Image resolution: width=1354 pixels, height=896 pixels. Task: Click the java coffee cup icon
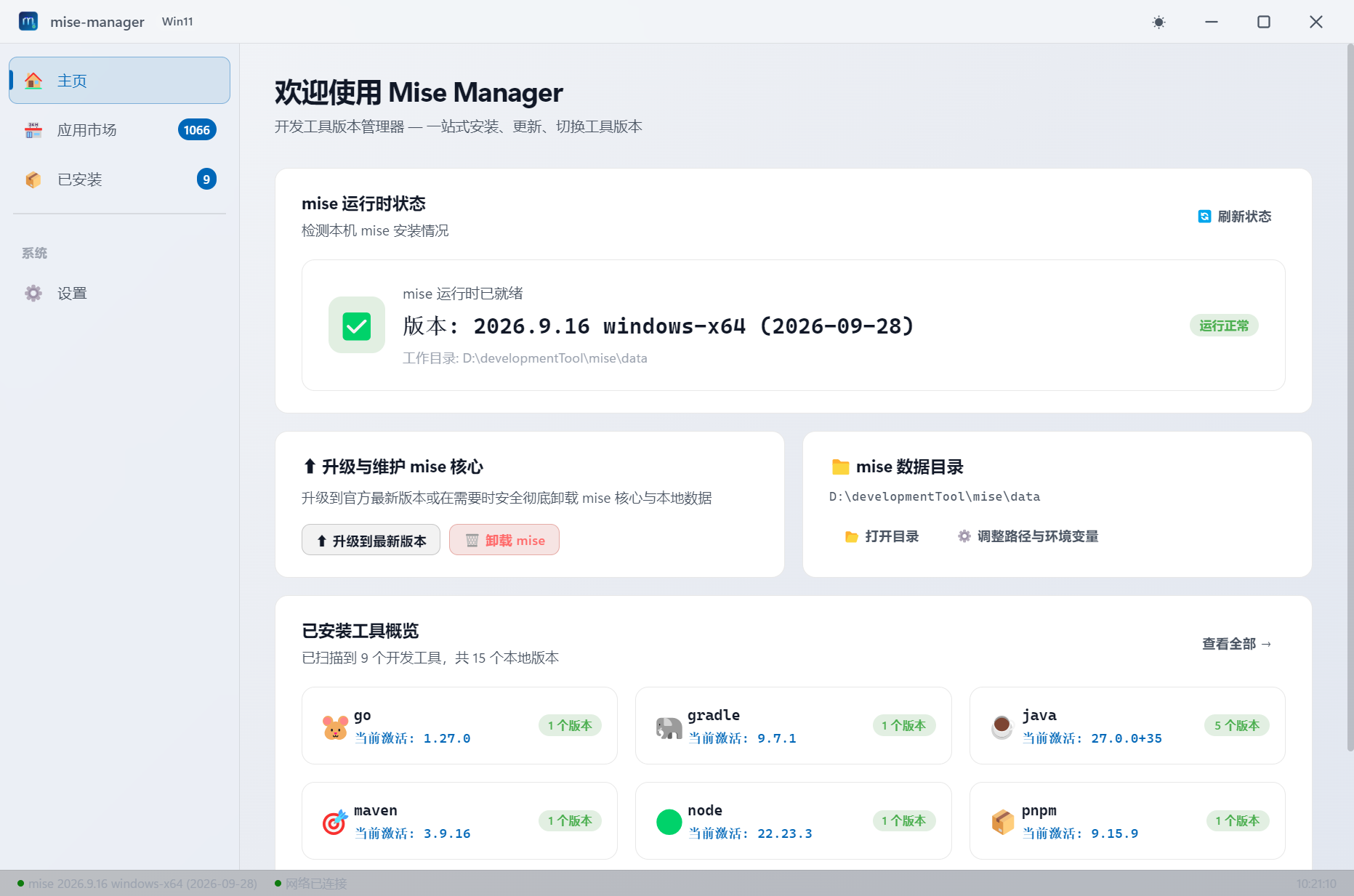1002,726
